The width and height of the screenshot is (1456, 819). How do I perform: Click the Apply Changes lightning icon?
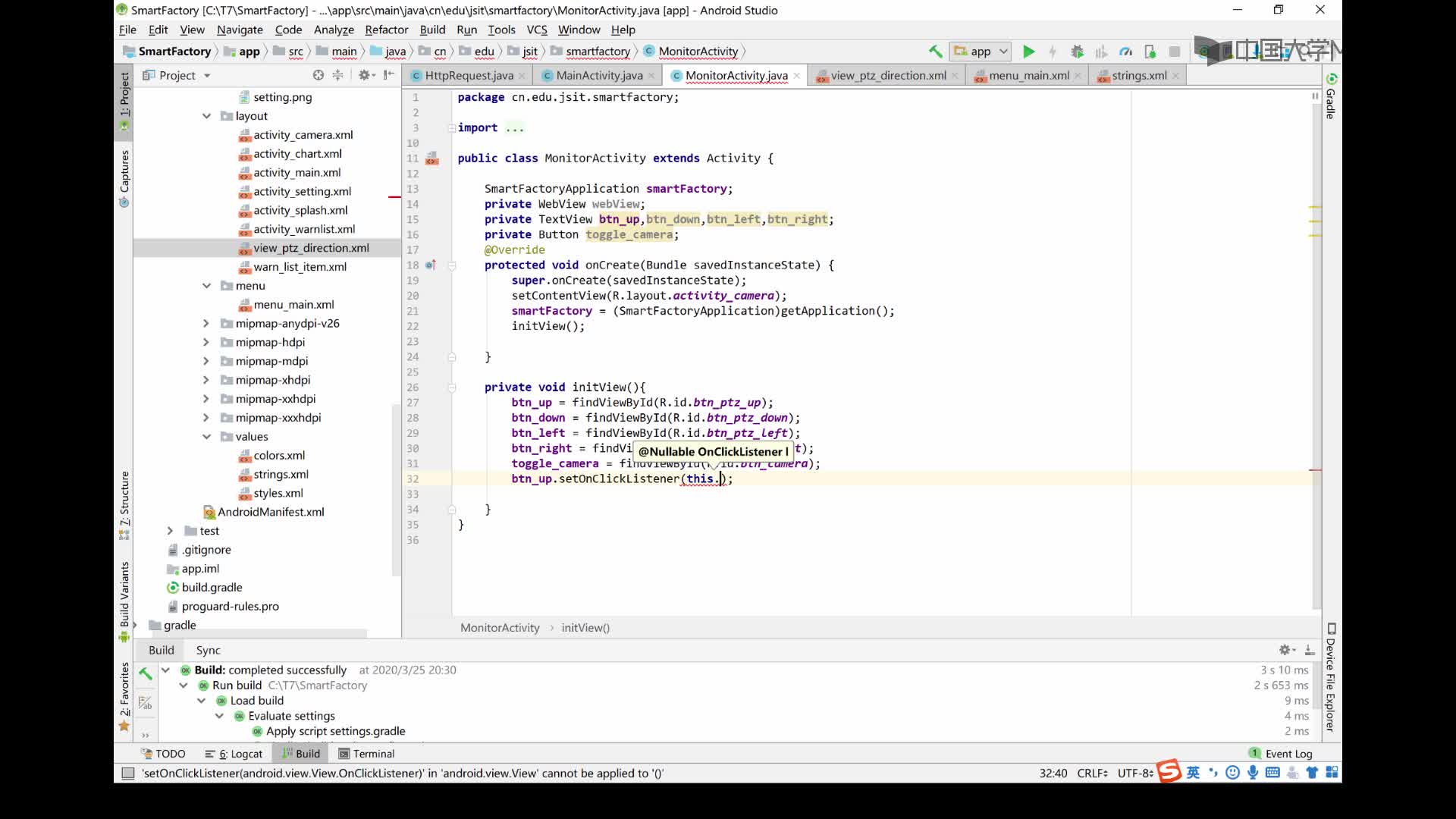point(1053,52)
